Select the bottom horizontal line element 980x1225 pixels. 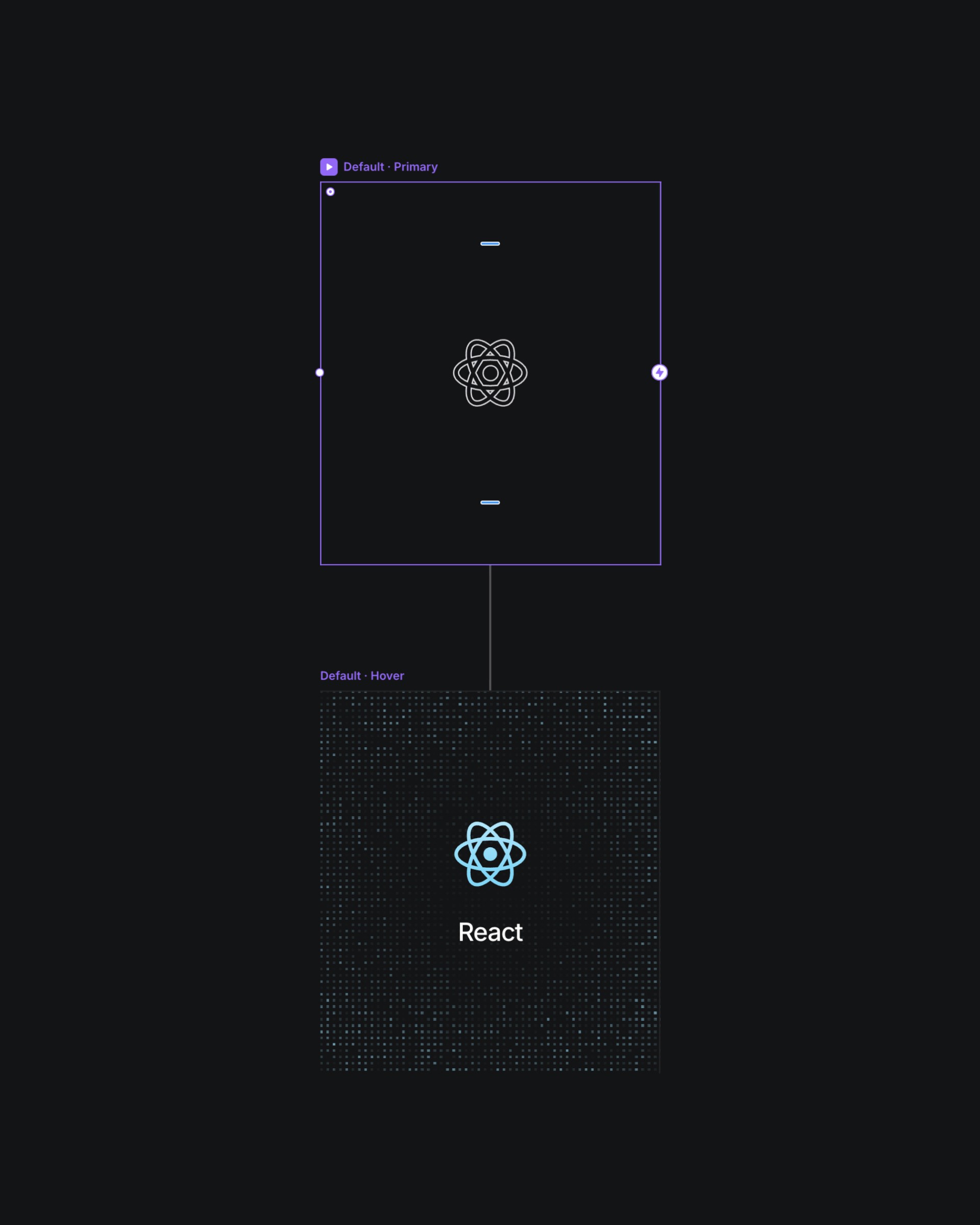[490, 502]
